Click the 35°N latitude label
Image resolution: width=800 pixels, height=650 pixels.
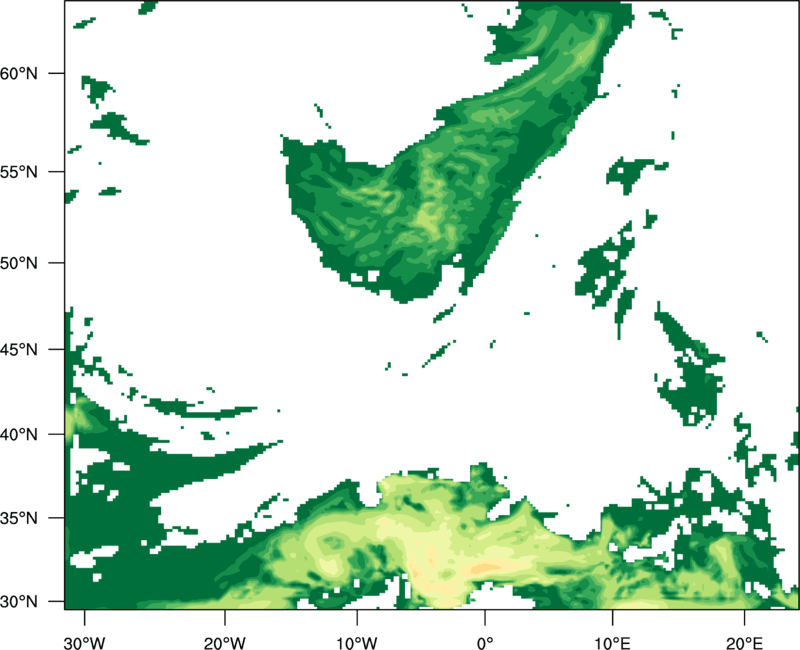[x=19, y=518]
